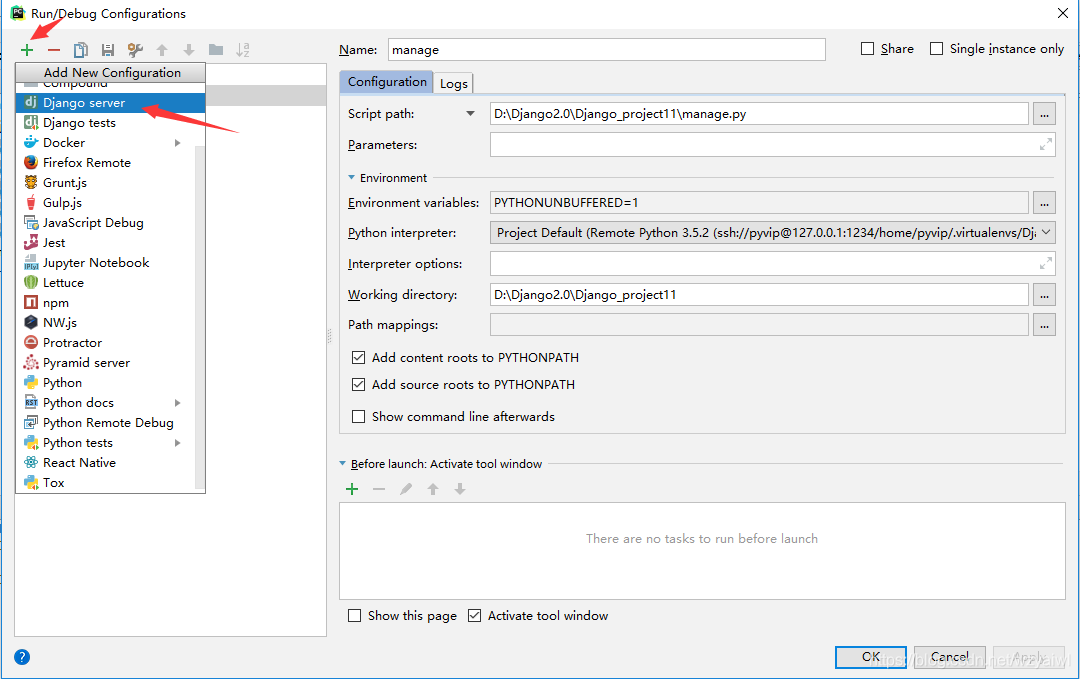Pick JavaScript Debug configuration

[x=105, y=222]
